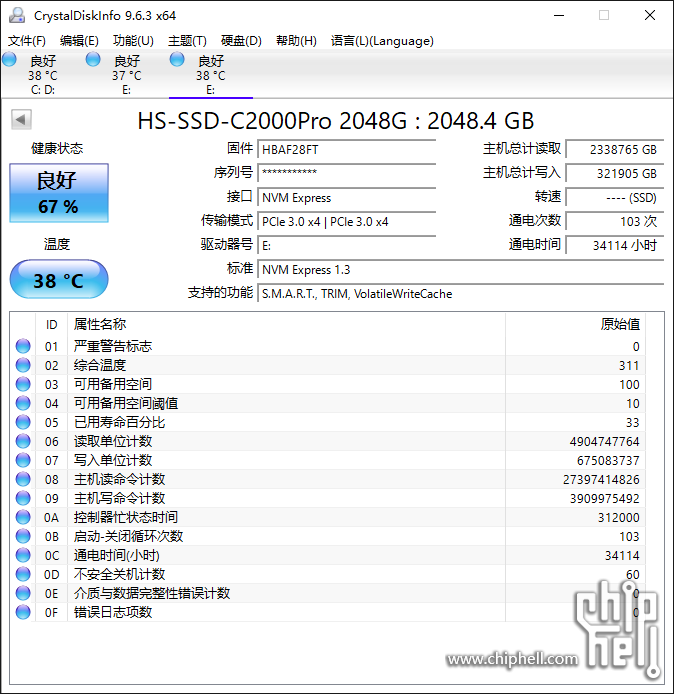Click the 驱动器号 field showing E:
674x694 pixels.
pyautogui.click(x=347, y=245)
